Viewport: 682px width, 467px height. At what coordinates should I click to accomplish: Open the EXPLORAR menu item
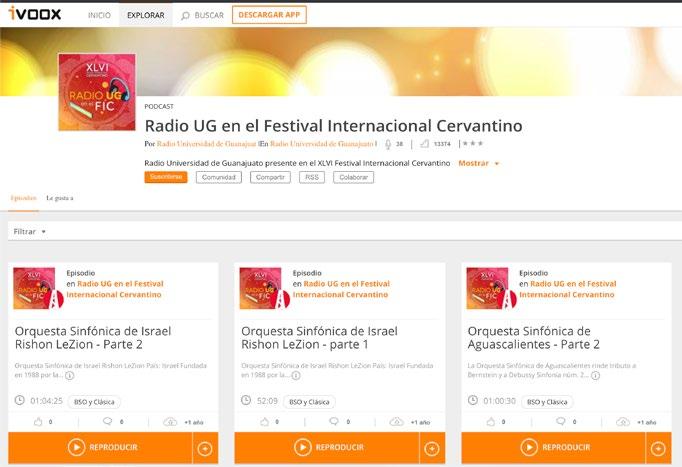click(146, 15)
